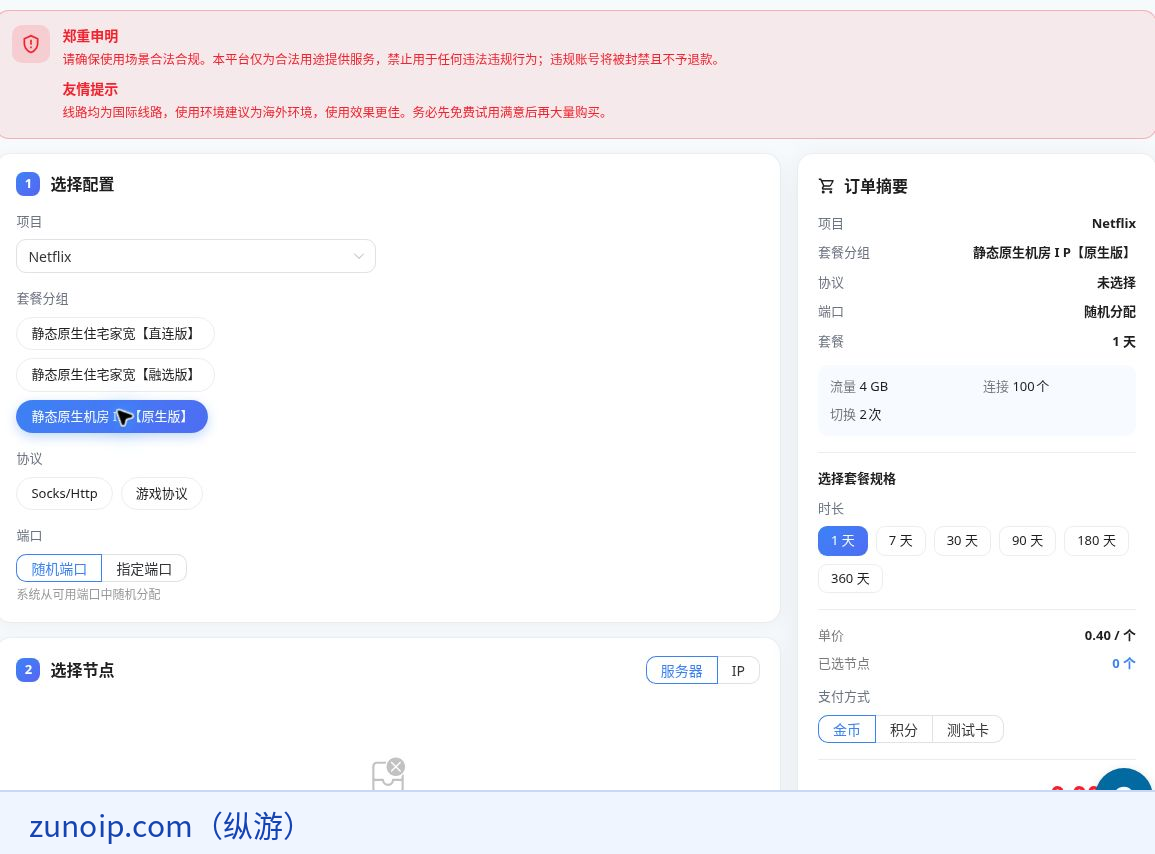Image resolution: width=1155 pixels, height=854 pixels.
Task: Click the 友情提示 heading
Action: [x=90, y=89]
